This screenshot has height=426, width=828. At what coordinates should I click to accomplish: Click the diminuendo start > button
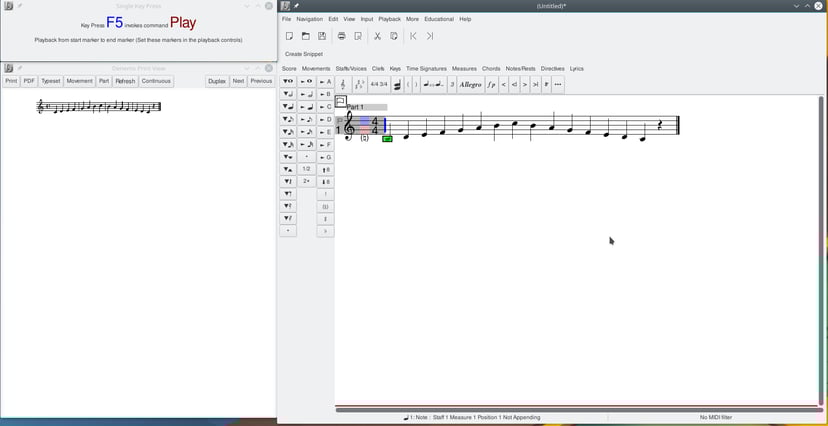pyautogui.click(x=525, y=84)
